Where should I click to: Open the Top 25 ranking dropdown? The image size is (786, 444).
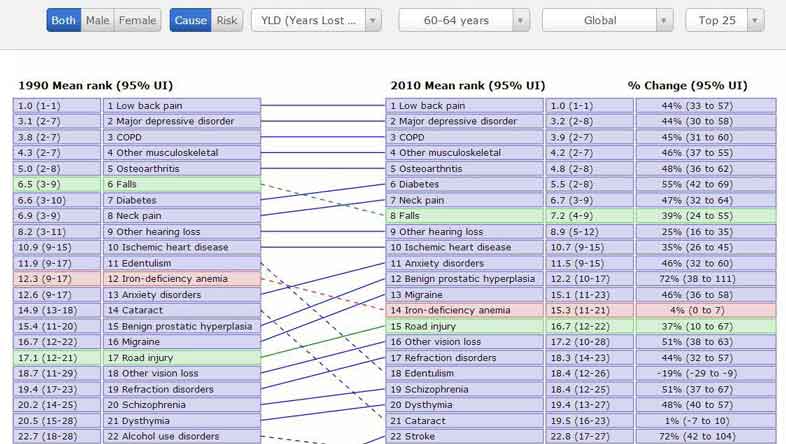point(724,20)
